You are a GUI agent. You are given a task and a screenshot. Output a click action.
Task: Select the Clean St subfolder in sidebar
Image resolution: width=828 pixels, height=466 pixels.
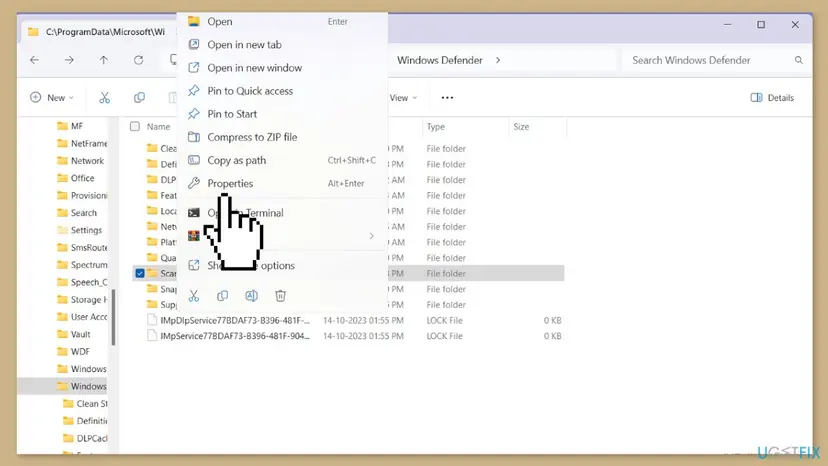coord(91,404)
